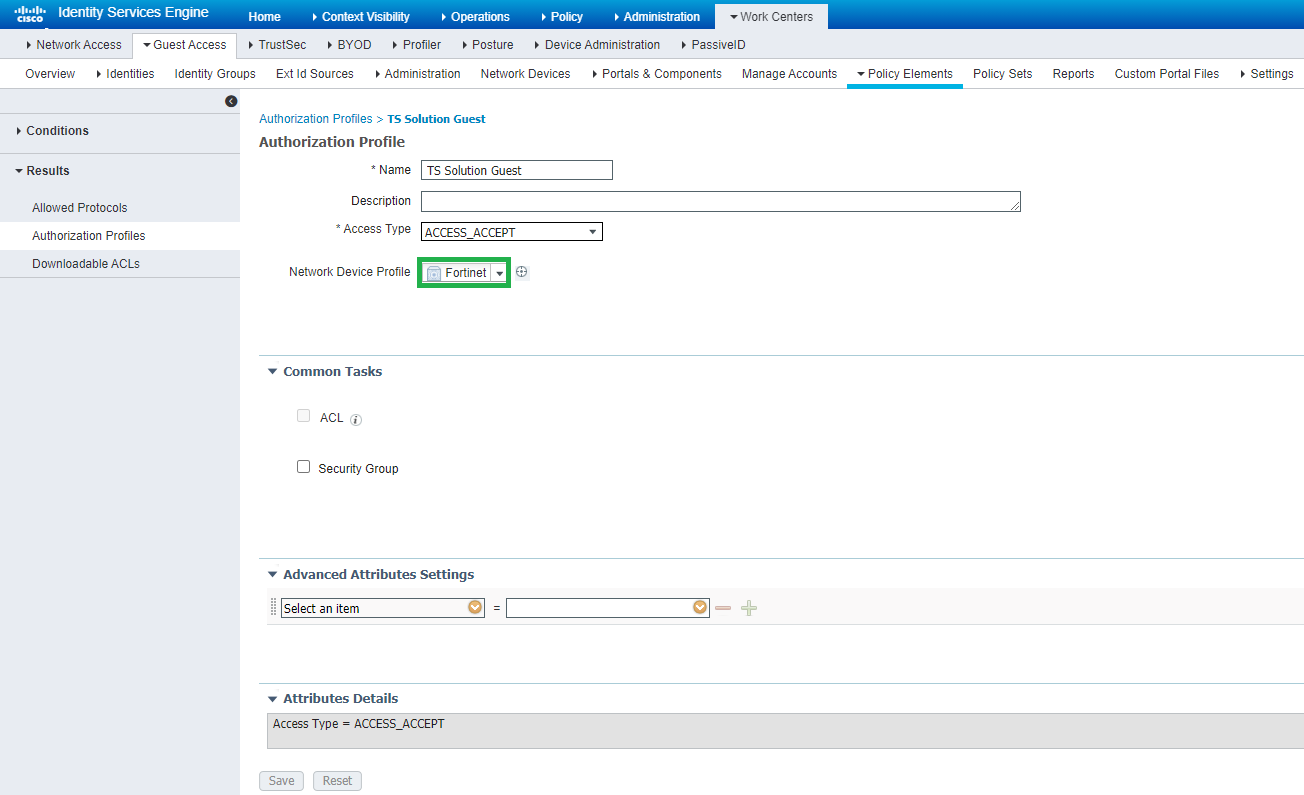Collapse Advanced Attributes Settings section

(272, 575)
